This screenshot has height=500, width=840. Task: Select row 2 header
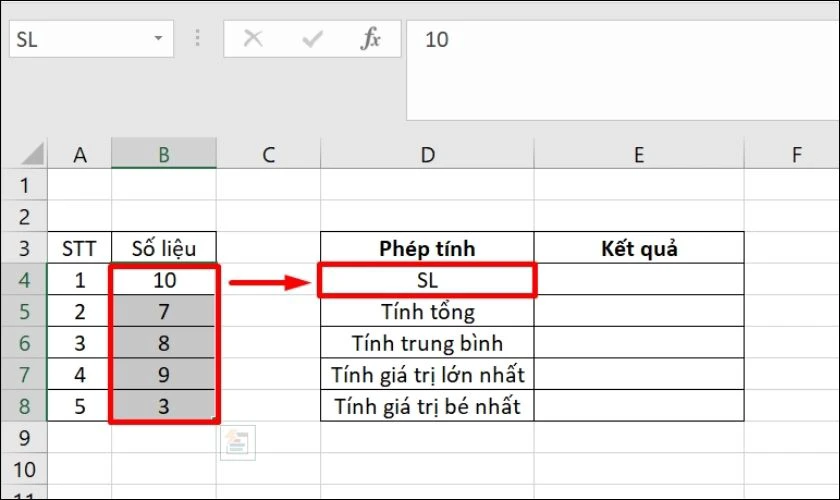tap(24, 217)
